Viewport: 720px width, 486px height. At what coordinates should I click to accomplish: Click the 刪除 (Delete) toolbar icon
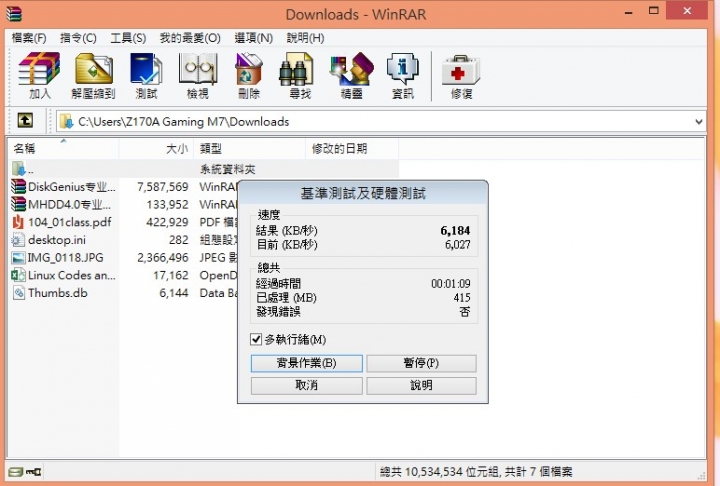click(x=249, y=75)
